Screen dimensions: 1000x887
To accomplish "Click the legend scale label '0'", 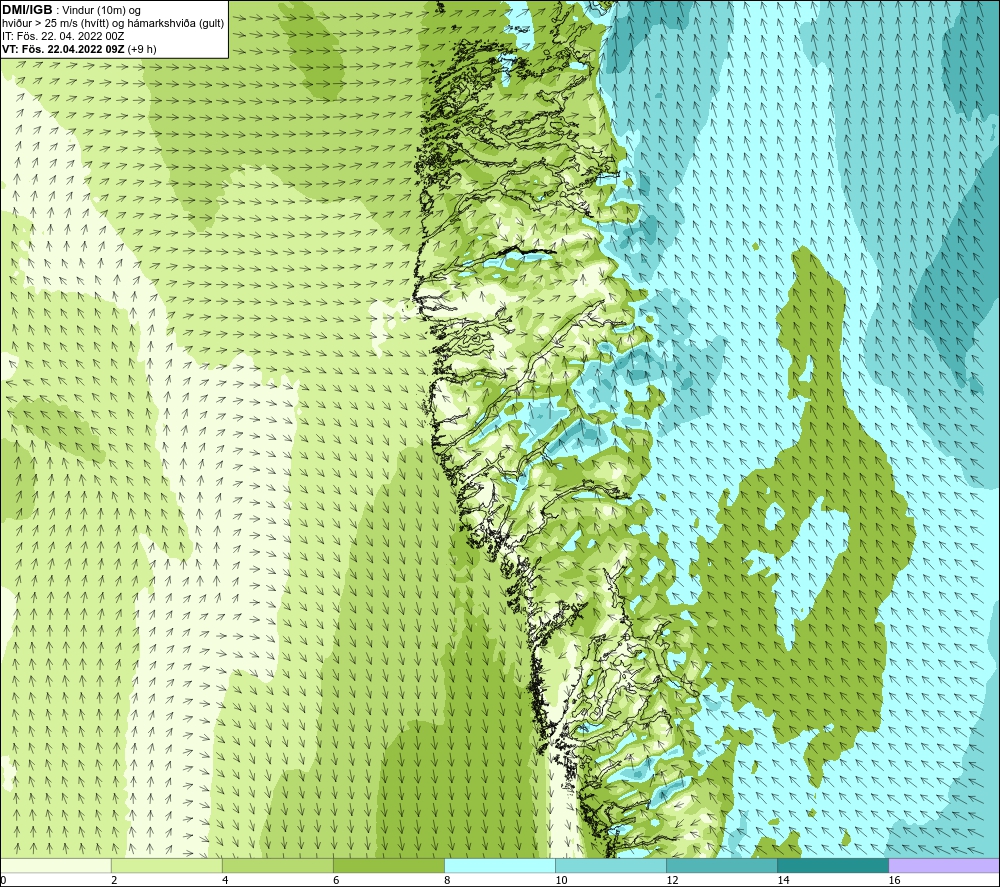I will 4,881.
